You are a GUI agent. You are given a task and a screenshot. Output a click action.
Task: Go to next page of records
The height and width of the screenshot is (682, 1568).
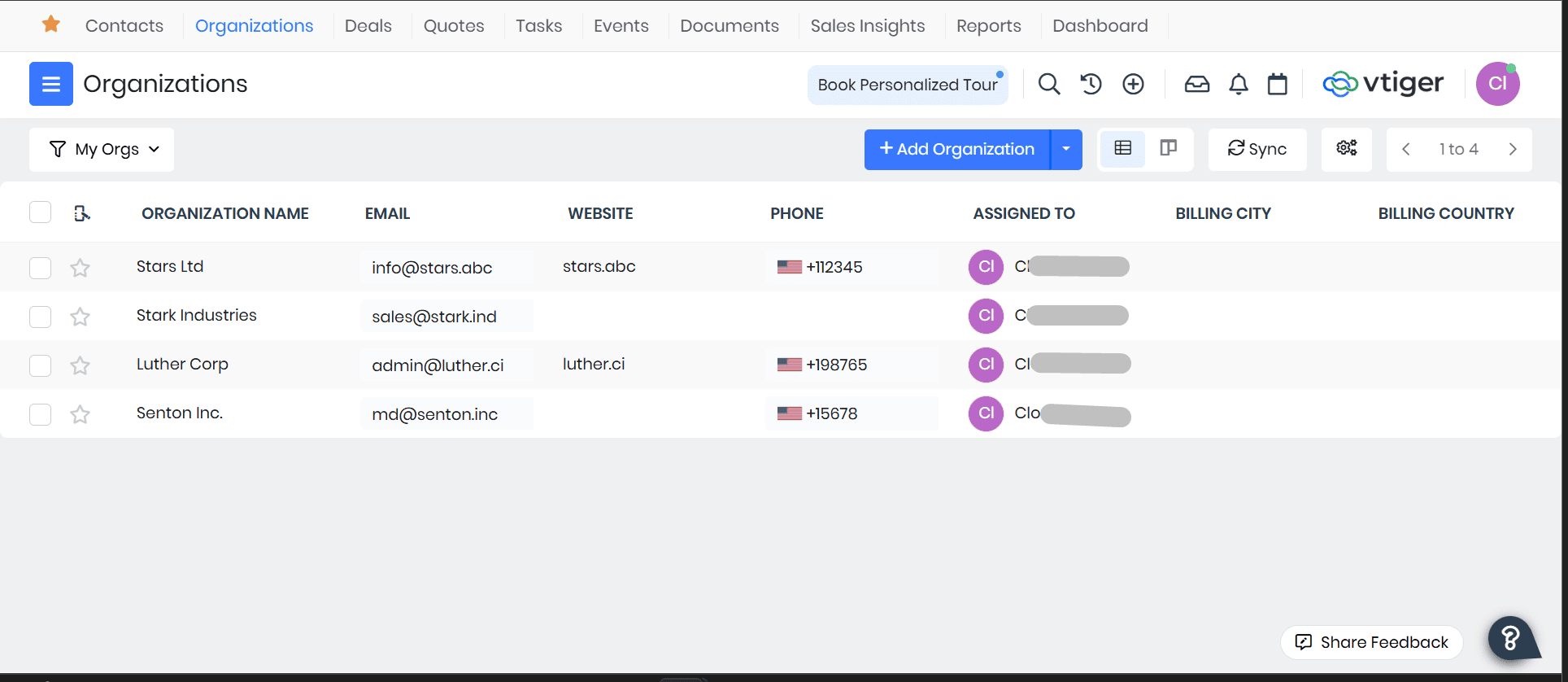point(1512,149)
